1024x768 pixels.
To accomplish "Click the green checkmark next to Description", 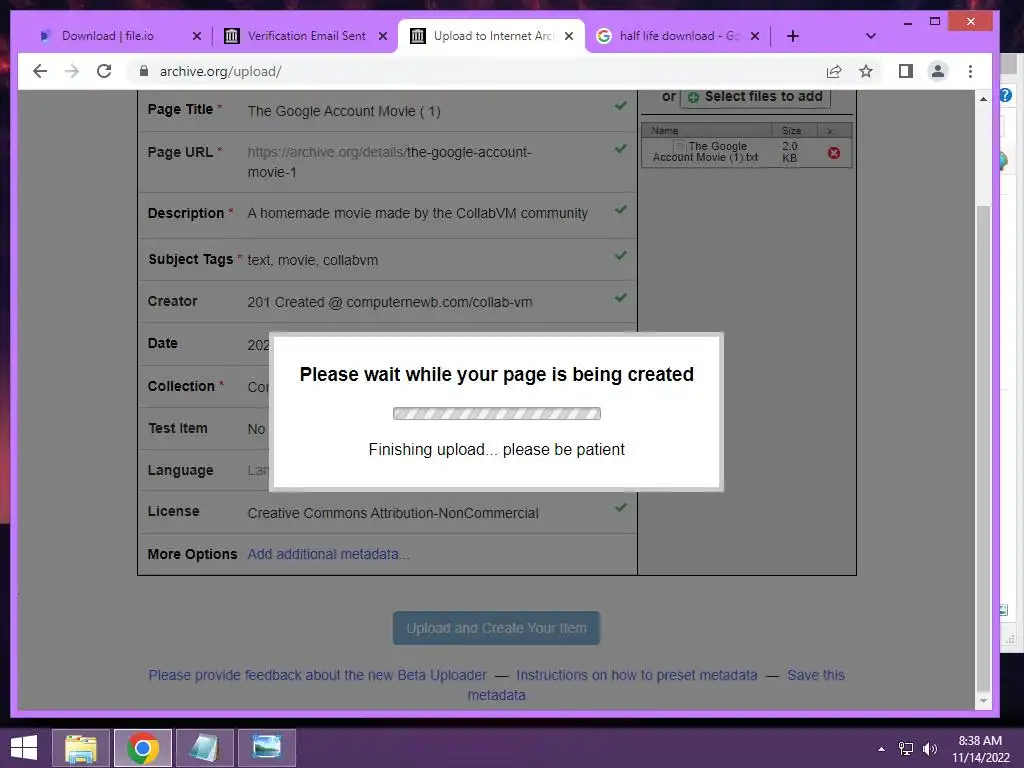I will coord(620,210).
